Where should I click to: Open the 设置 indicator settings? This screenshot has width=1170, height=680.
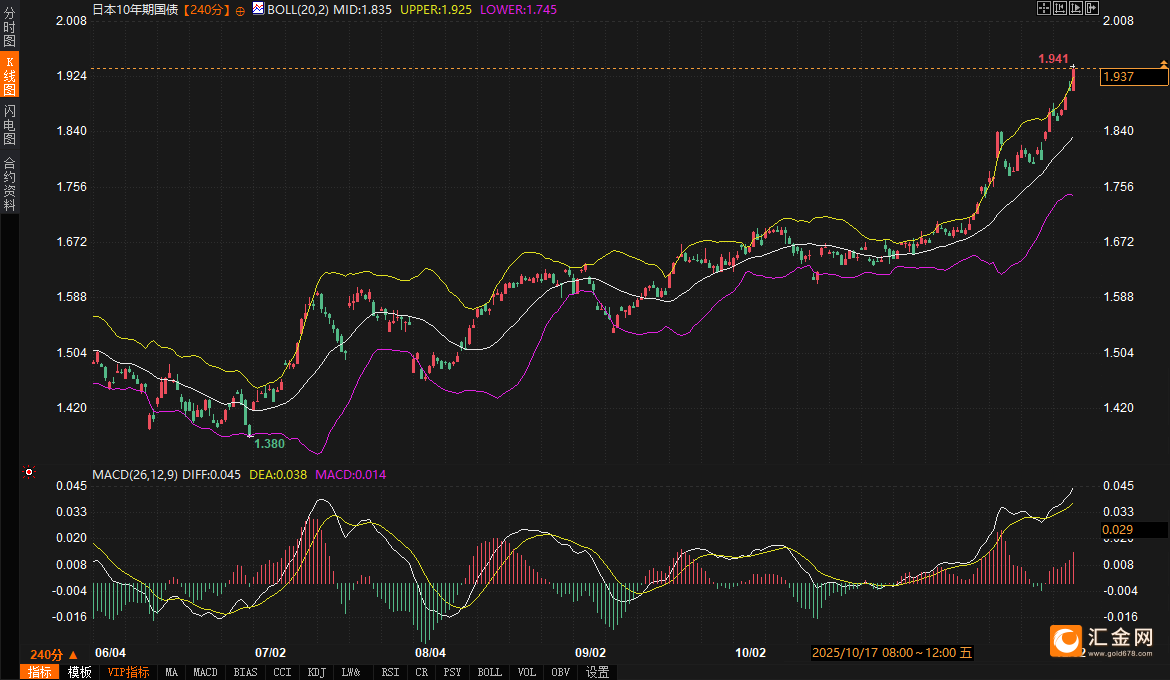click(x=597, y=672)
